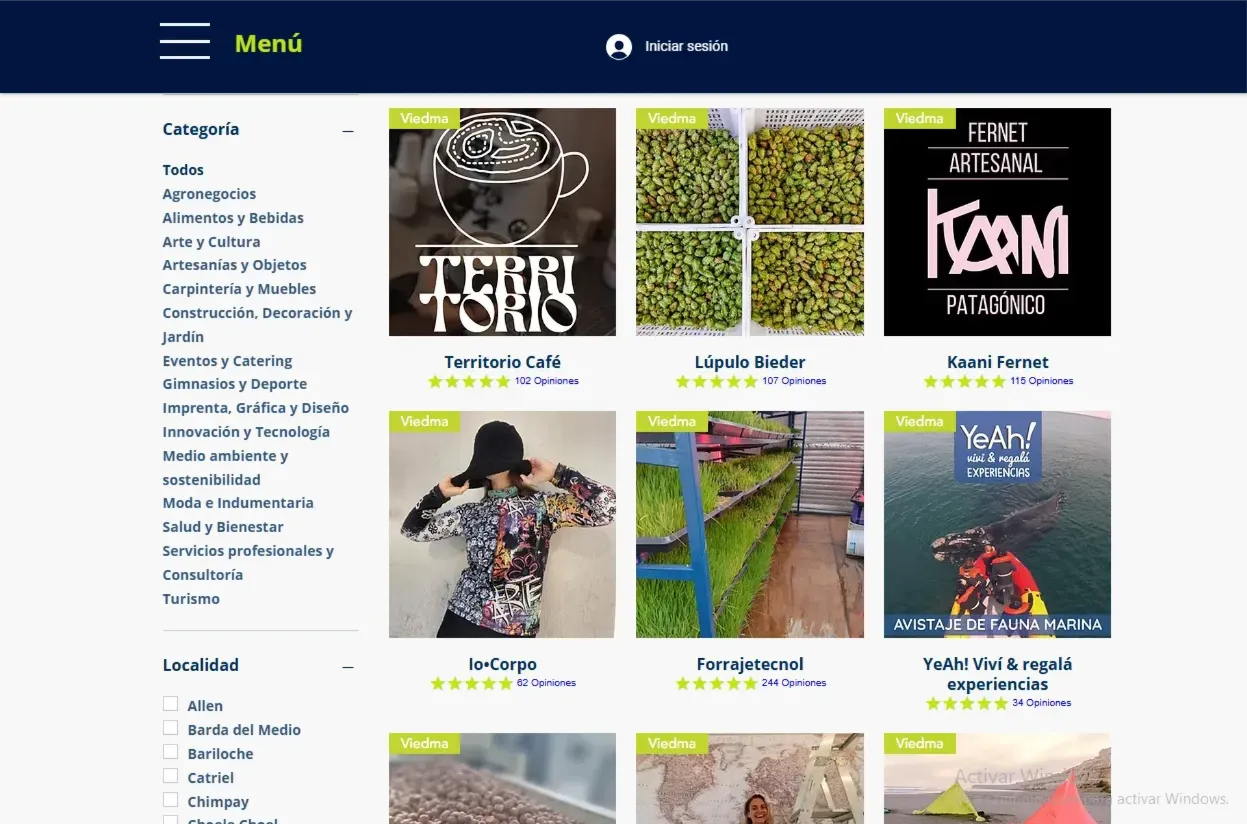Open the YeAh! Avistaje de Fauna Marina thumbnail
Screen dimensions: 1247x824
click(997, 524)
